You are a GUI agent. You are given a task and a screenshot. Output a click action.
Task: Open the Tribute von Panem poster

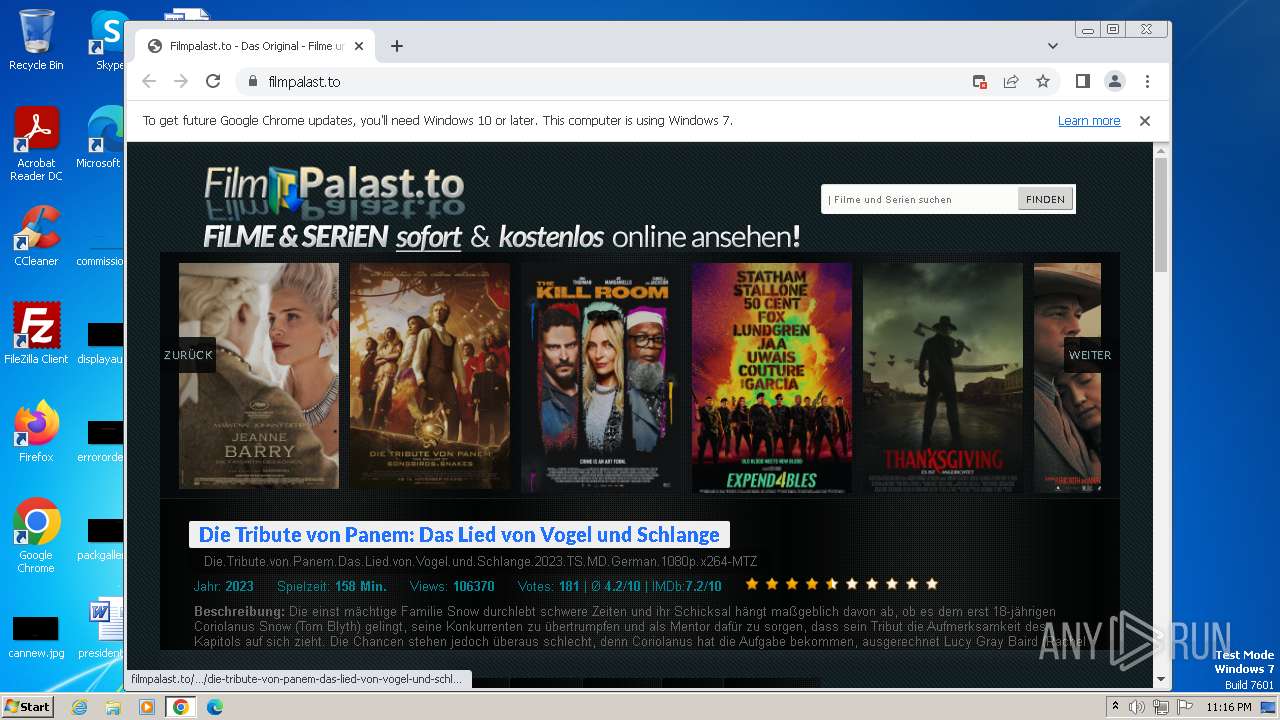coord(430,376)
